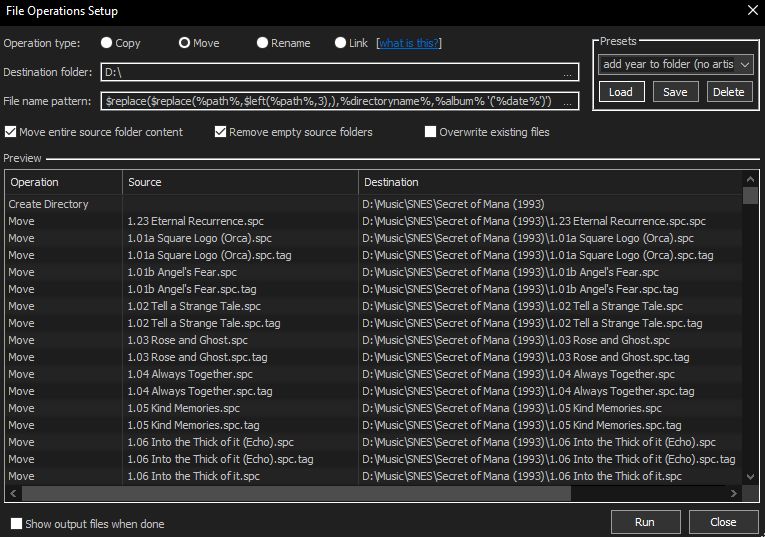
Task: Click destination ending '1.04 Always Together.spc.tag'
Action: [528, 392]
